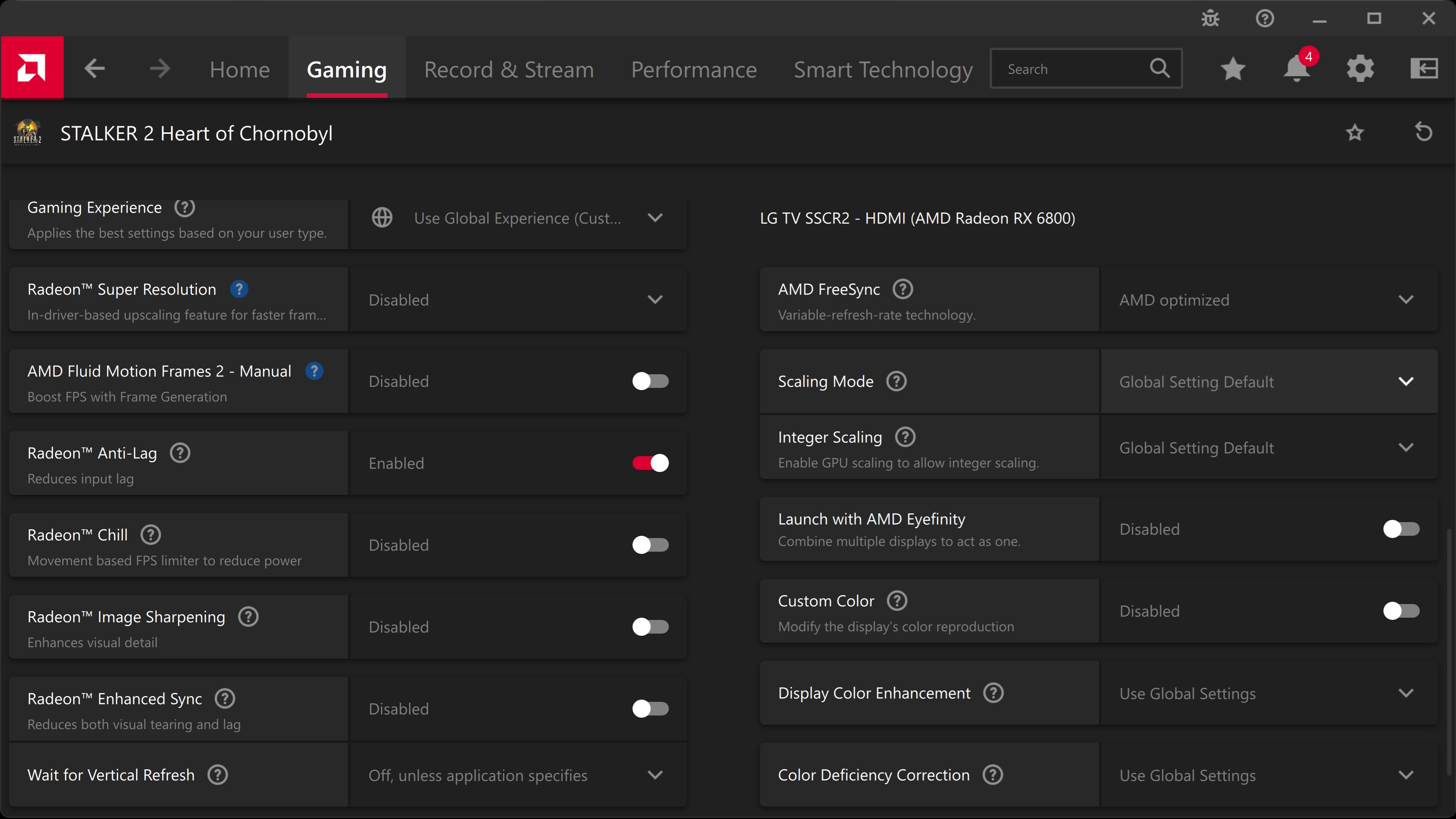Show help for Custom Color
Image resolution: width=1456 pixels, height=819 pixels.
coord(897,601)
